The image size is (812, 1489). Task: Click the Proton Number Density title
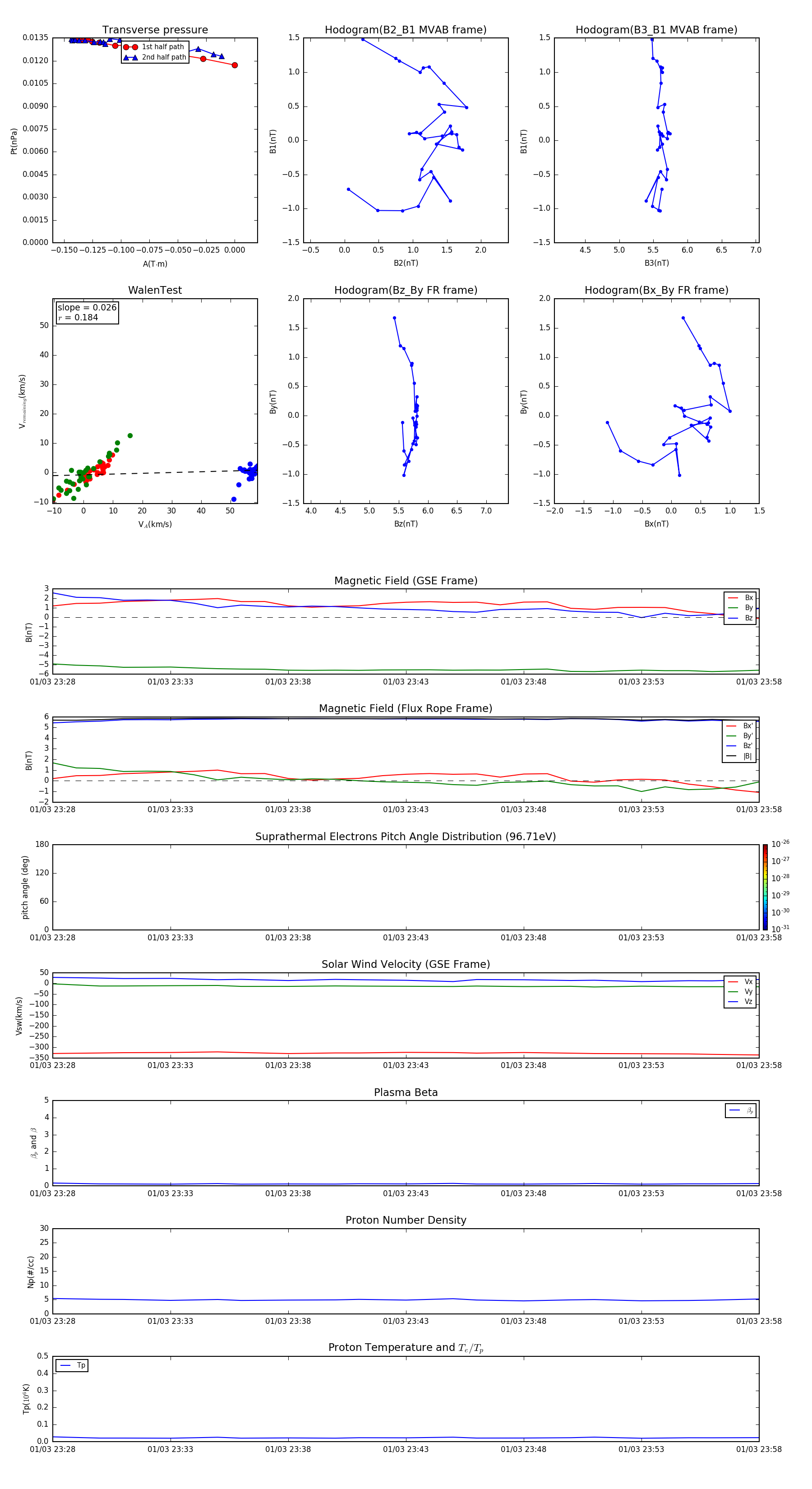click(406, 1220)
